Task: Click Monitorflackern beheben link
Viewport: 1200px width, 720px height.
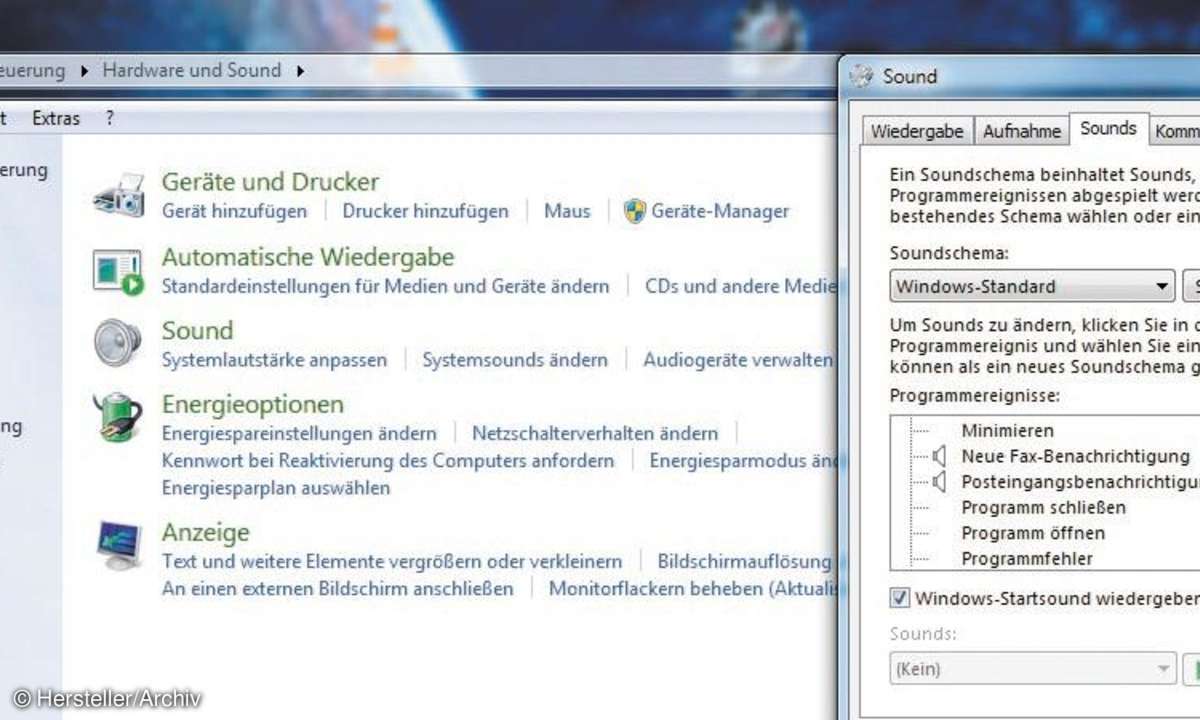Action: (x=691, y=589)
